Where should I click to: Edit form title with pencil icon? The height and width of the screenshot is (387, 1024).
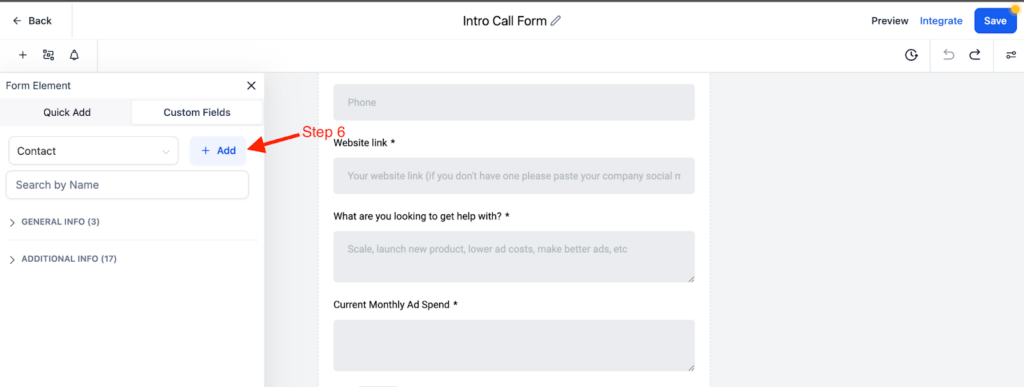pyautogui.click(x=556, y=21)
